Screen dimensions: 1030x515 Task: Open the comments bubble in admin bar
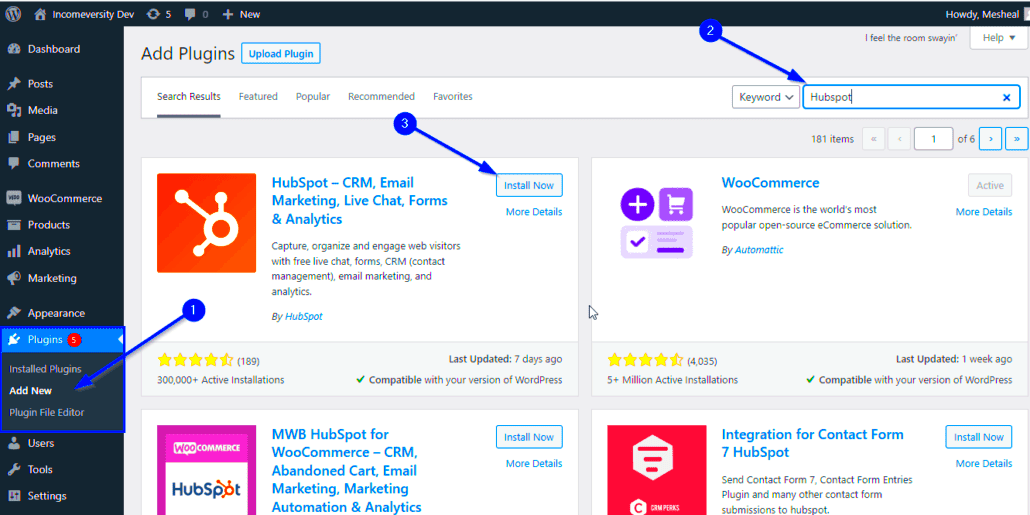click(x=195, y=14)
